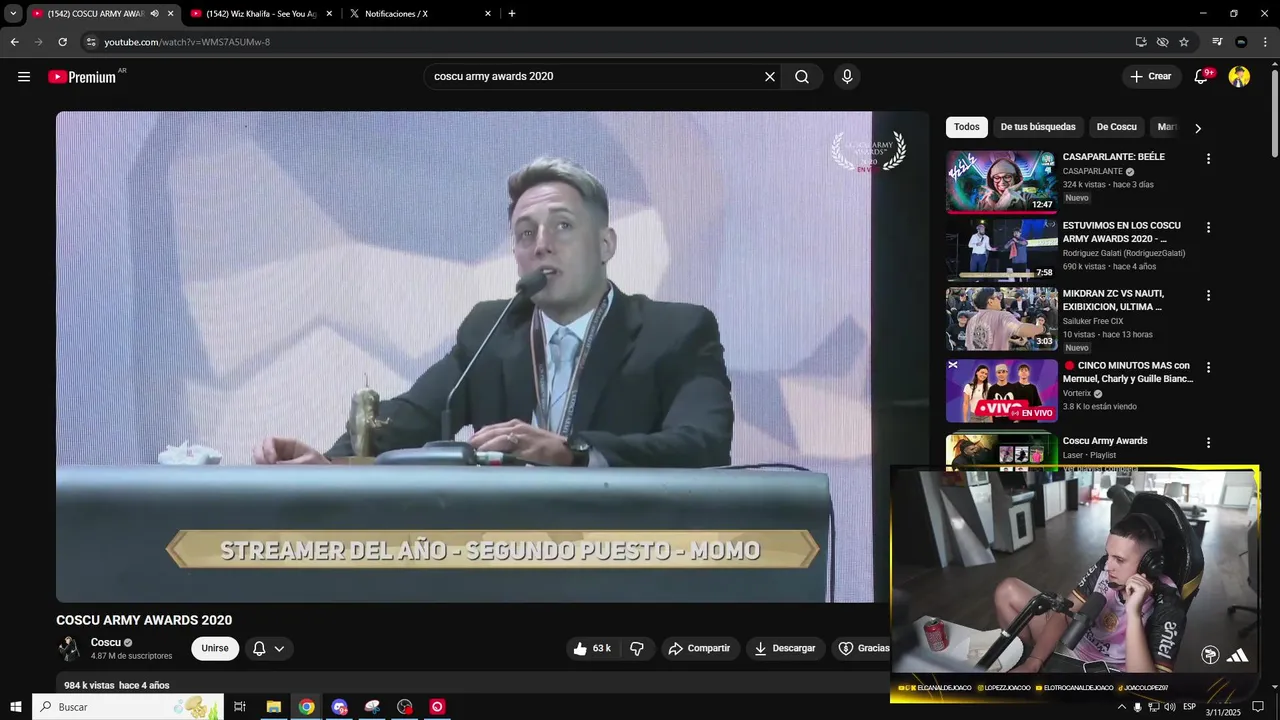Viewport: 1280px width, 720px height.
Task: Click the Descargar download button
Action: [x=785, y=648]
